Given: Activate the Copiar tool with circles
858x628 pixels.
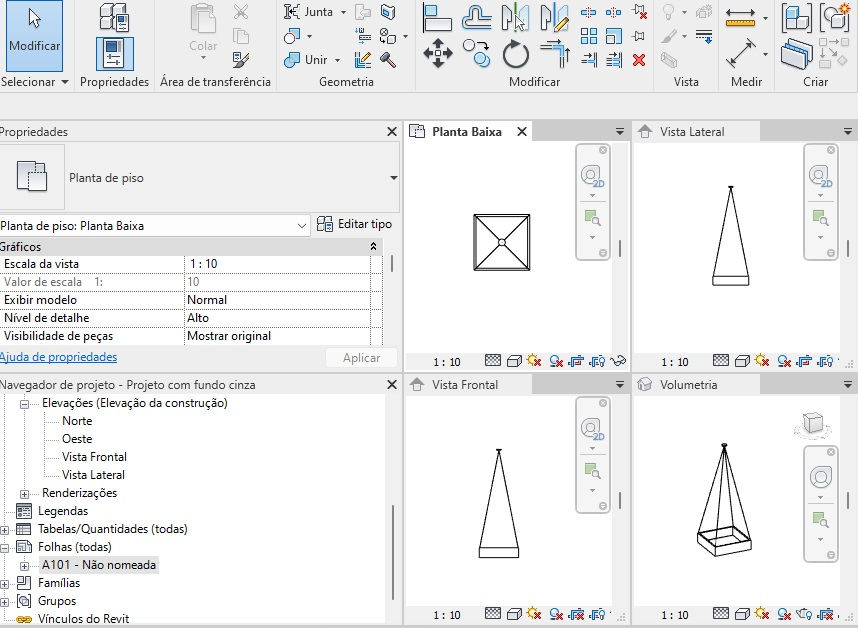Looking at the screenshot, I should coord(476,53).
